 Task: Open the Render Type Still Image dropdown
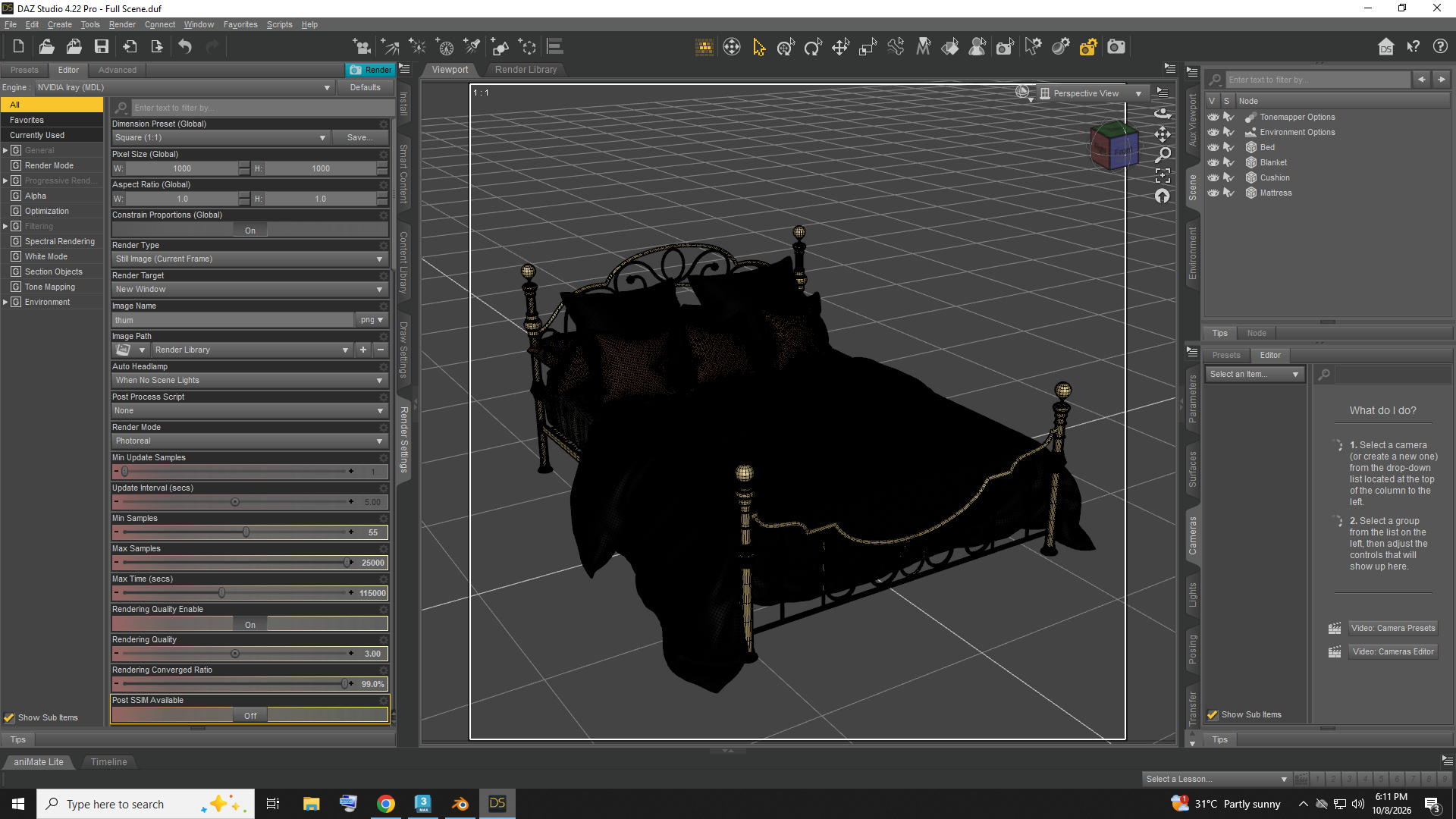[x=249, y=259]
